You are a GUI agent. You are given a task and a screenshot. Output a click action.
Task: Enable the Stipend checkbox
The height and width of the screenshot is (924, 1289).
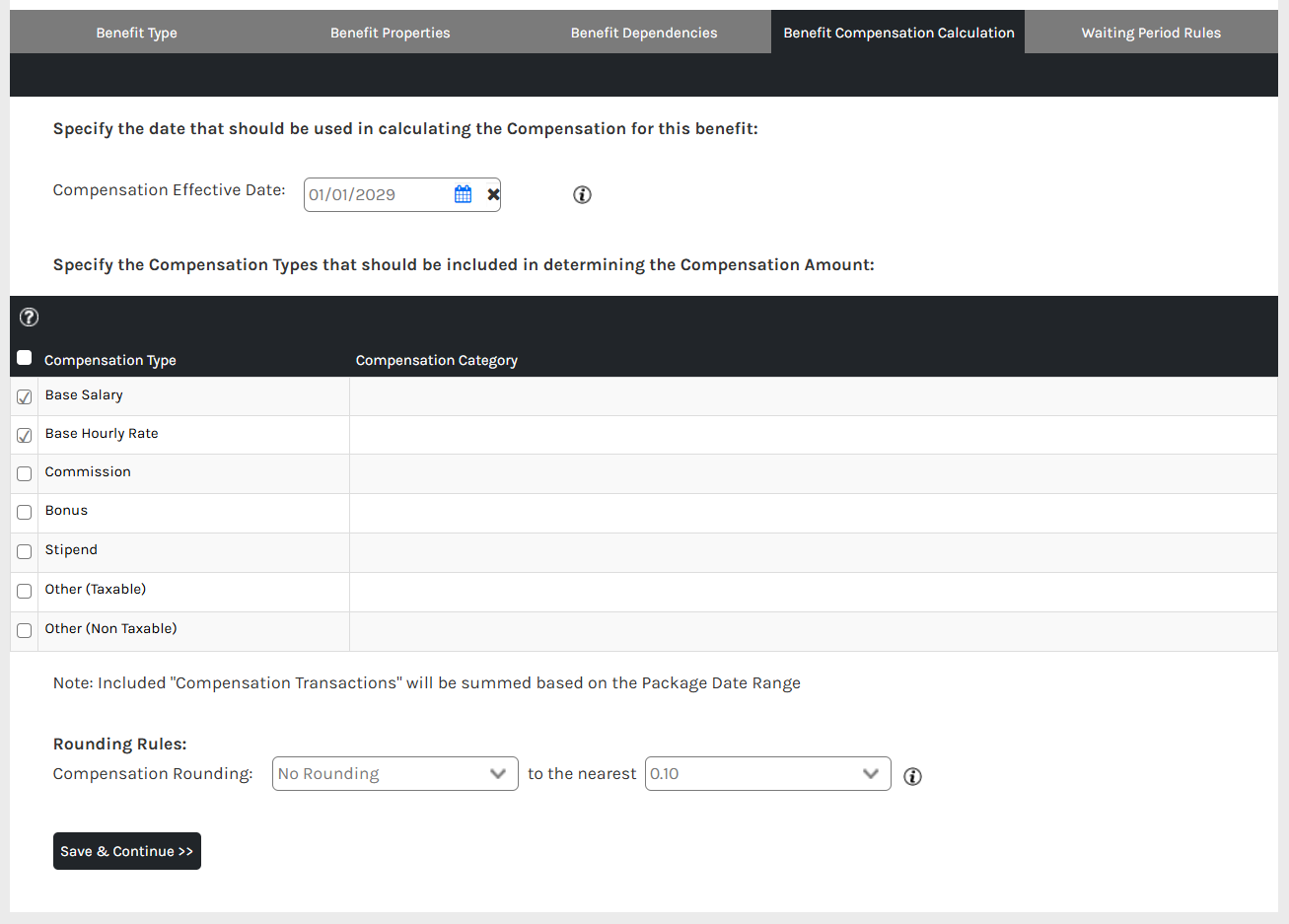tap(25, 551)
